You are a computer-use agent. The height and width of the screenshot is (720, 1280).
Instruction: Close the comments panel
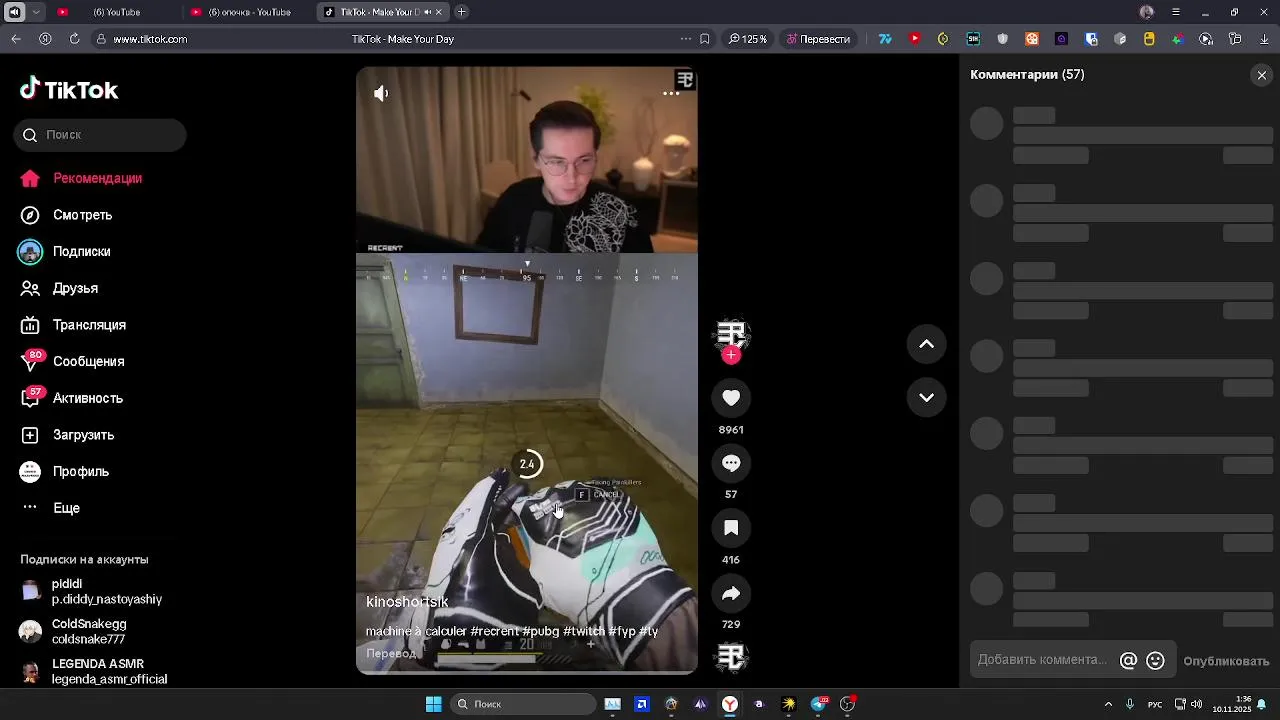pyautogui.click(x=1261, y=75)
